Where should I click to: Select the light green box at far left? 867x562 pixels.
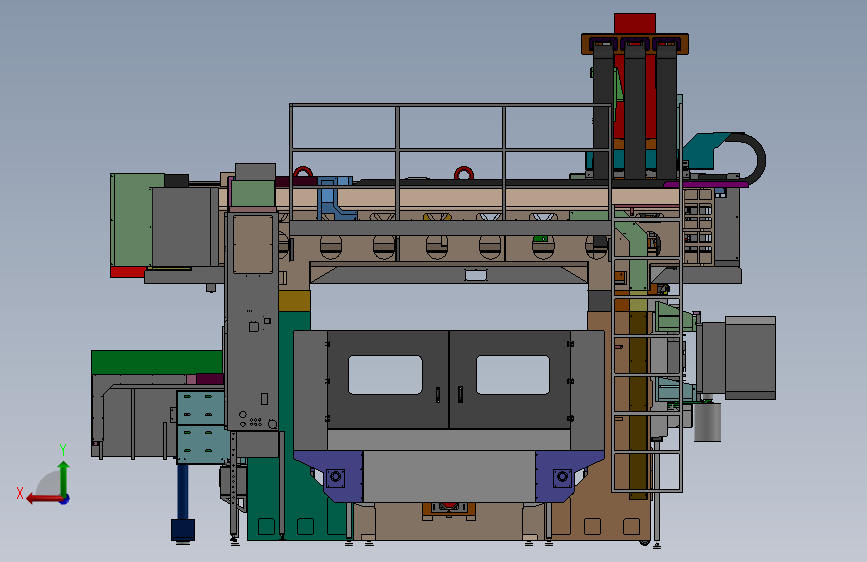(x=131, y=220)
